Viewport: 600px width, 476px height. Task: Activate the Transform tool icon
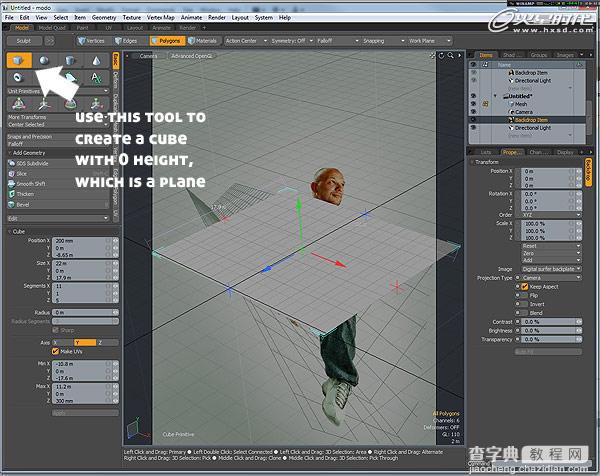(x=19, y=103)
